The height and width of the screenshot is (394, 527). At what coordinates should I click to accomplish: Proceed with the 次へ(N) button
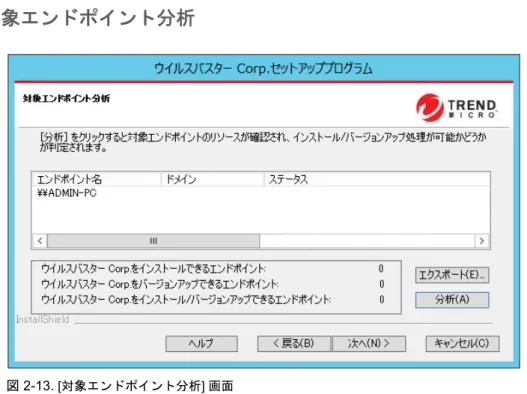pyautogui.click(x=369, y=344)
